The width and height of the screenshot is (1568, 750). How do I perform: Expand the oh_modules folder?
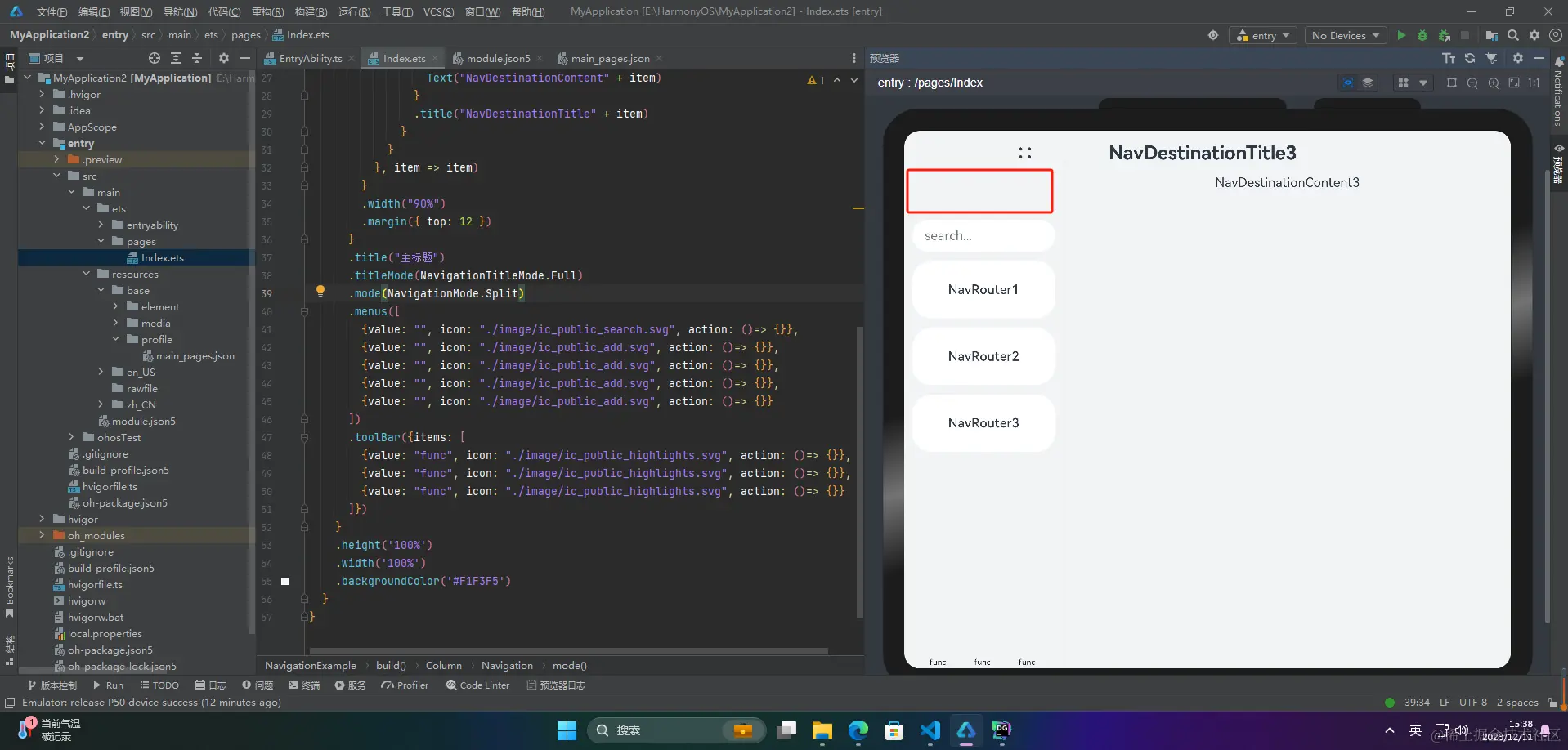[42, 535]
